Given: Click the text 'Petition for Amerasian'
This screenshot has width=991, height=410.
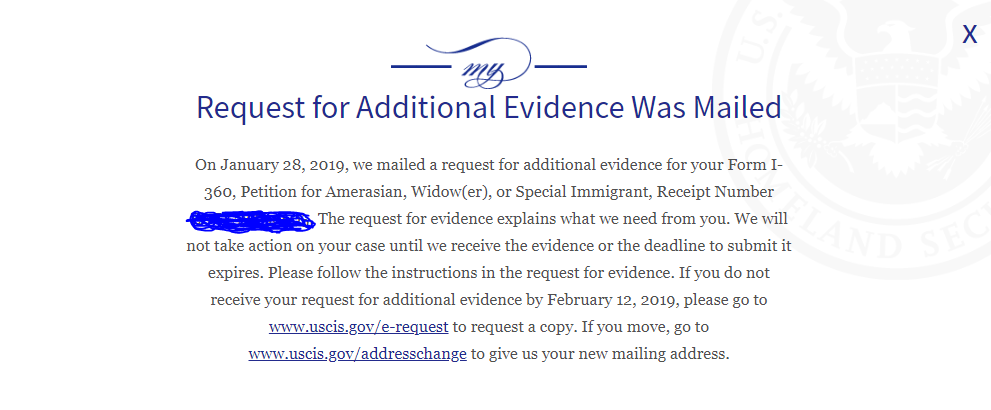Looking at the screenshot, I should pyautogui.click(x=324, y=192).
